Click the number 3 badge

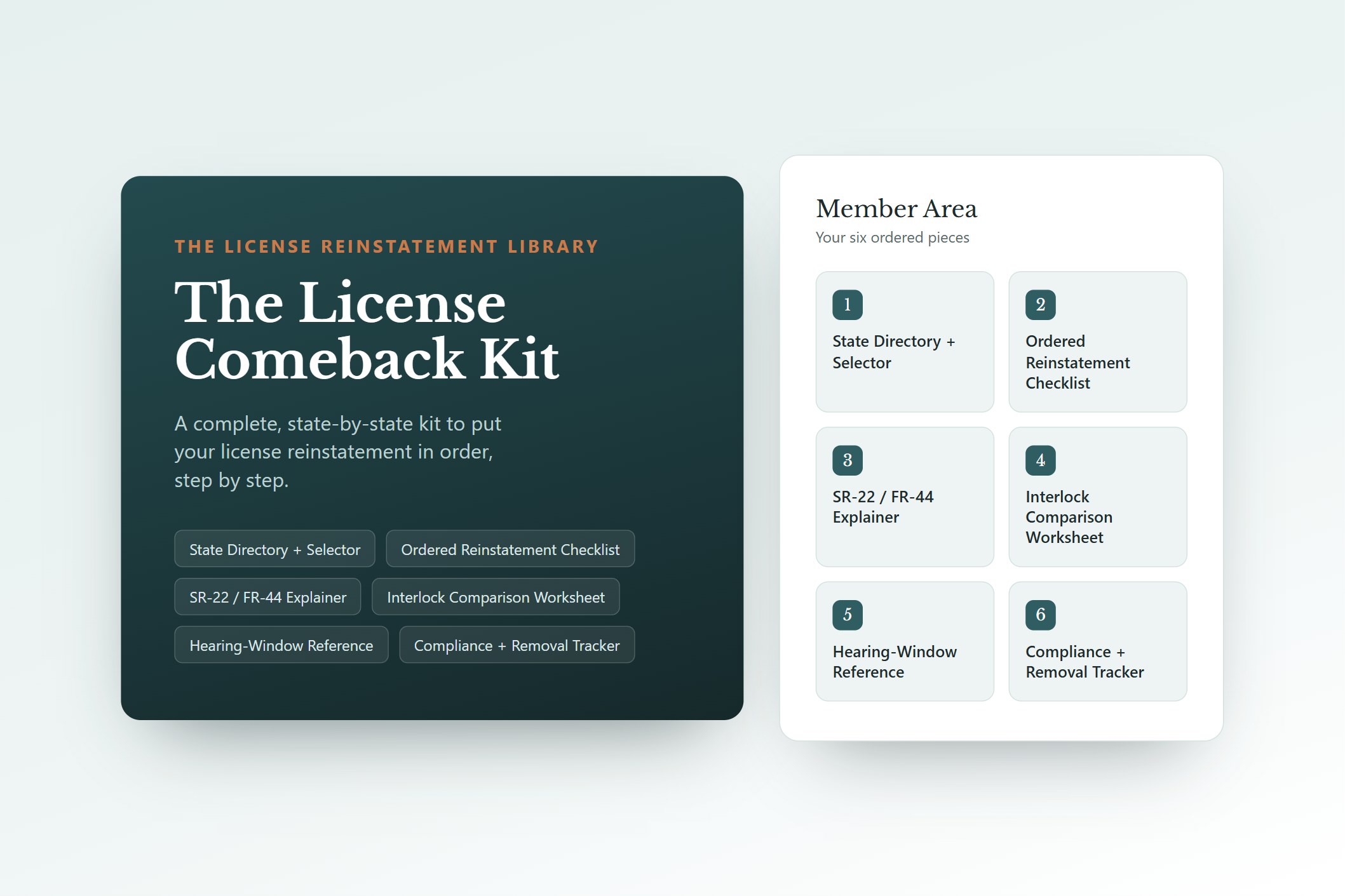point(847,460)
